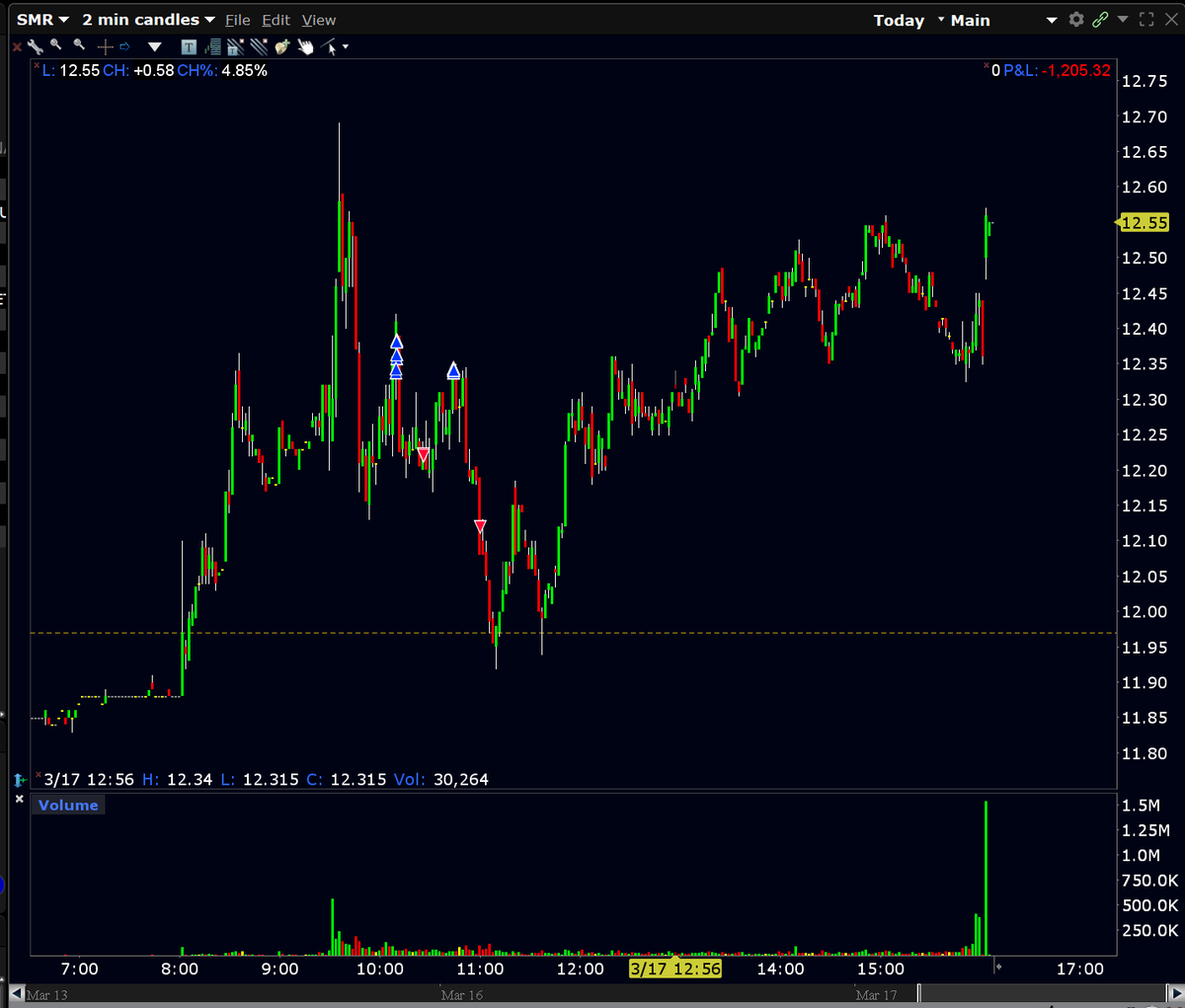Click the Vol: 30,264 readout
The width and height of the screenshot is (1185, 1008).
pyautogui.click(x=441, y=779)
